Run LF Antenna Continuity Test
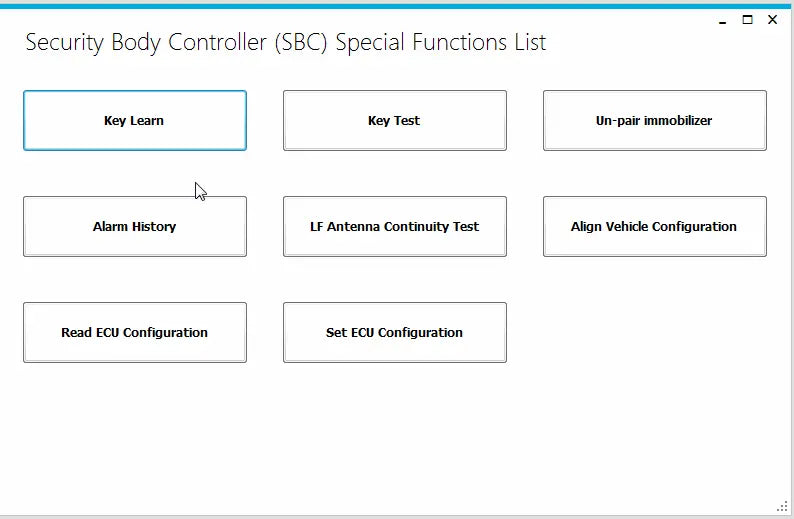 pos(394,227)
